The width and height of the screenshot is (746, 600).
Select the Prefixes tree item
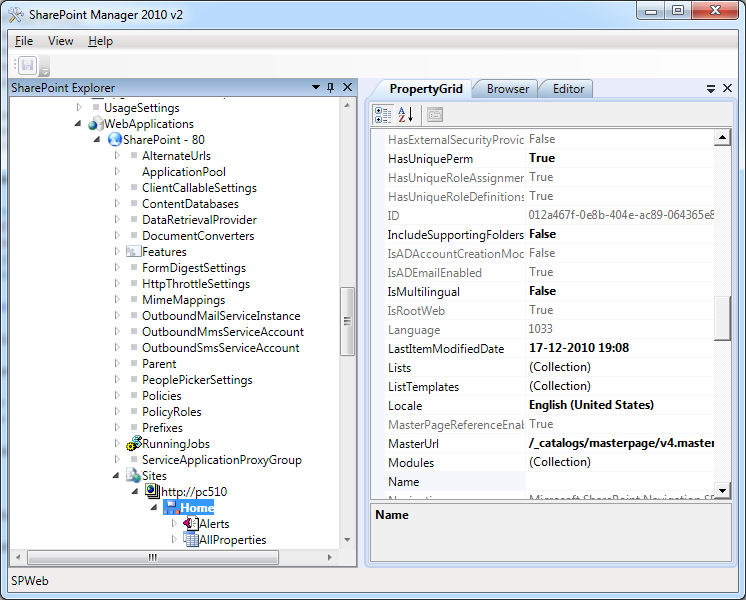(162, 428)
